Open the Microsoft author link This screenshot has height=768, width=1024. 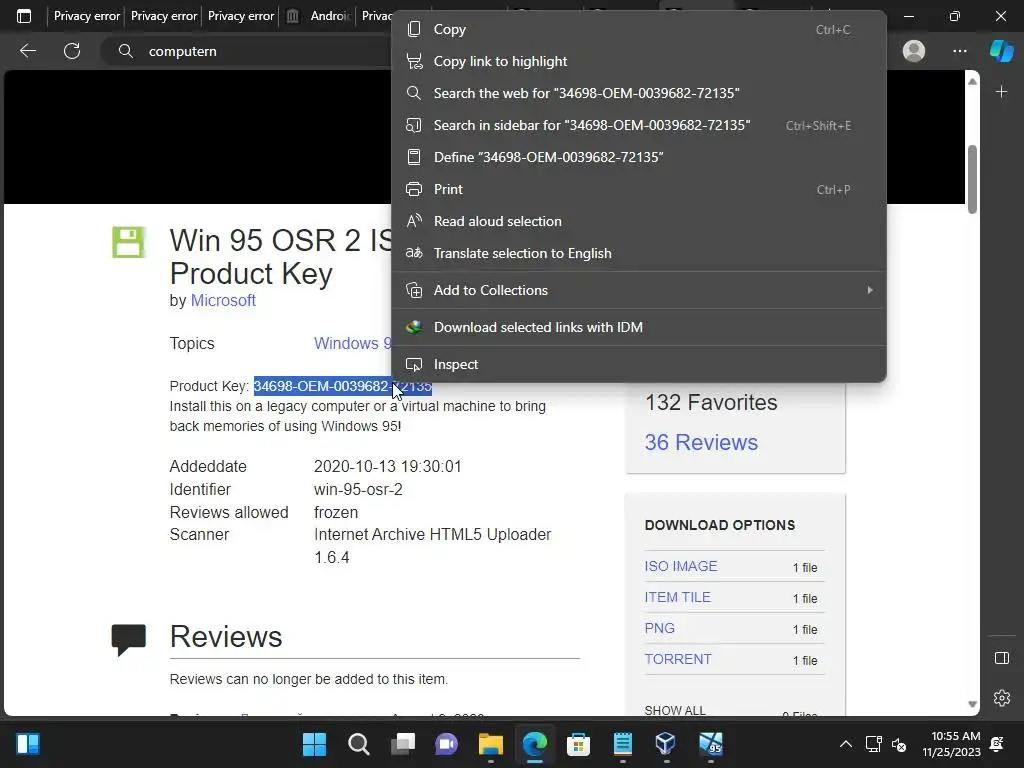tap(223, 300)
